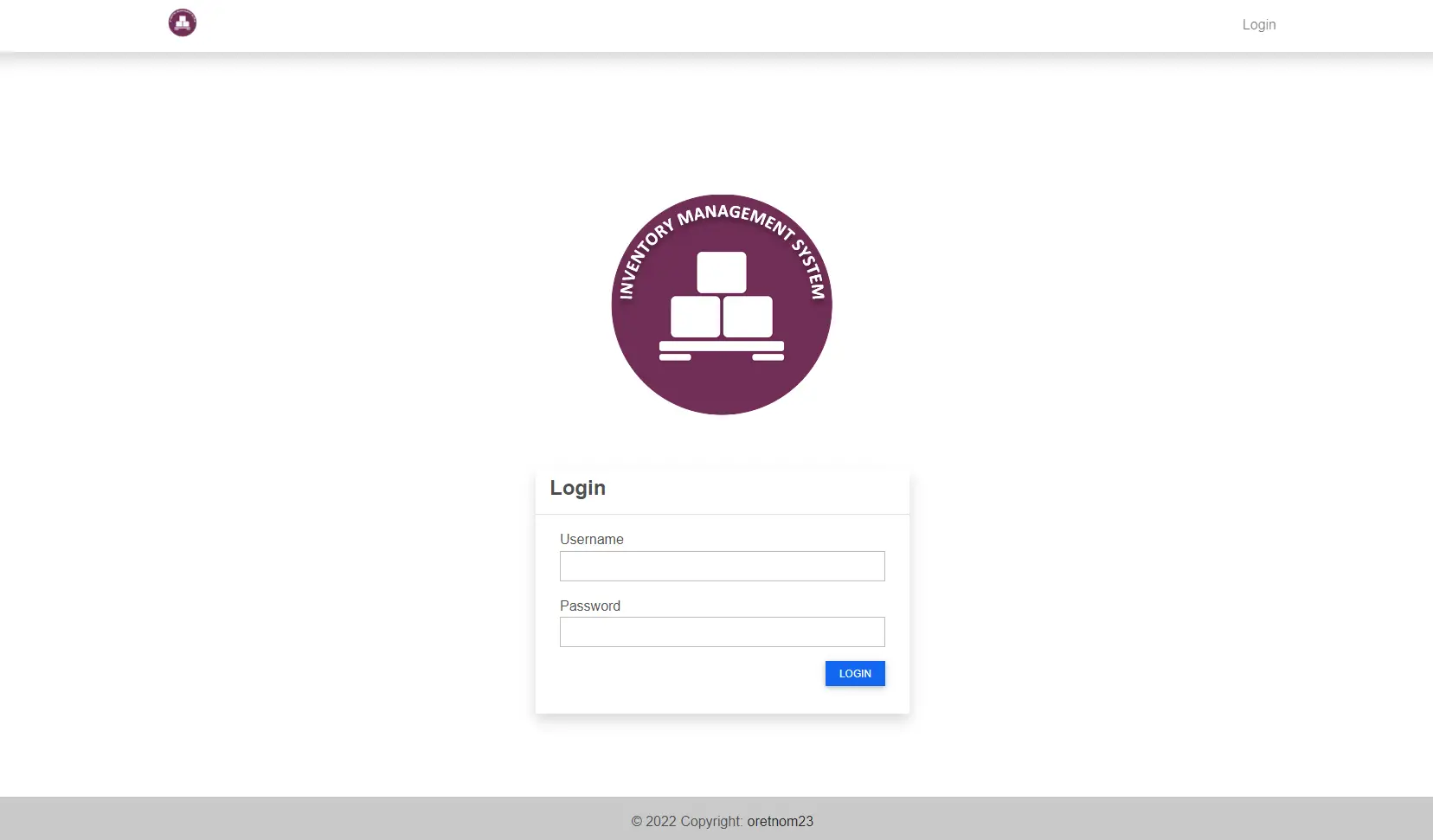
Task: Focus the Username input field
Action: [723, 566]
